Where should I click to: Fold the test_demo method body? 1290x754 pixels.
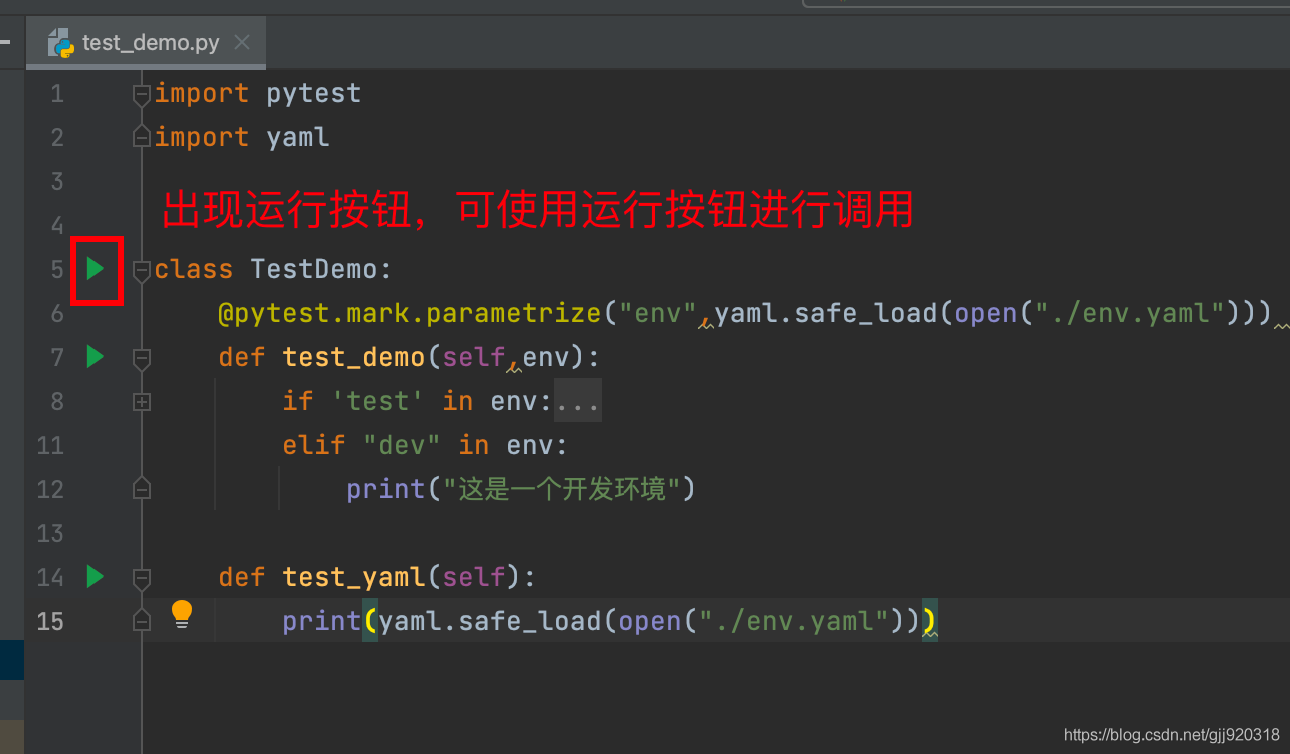point(142,357)
